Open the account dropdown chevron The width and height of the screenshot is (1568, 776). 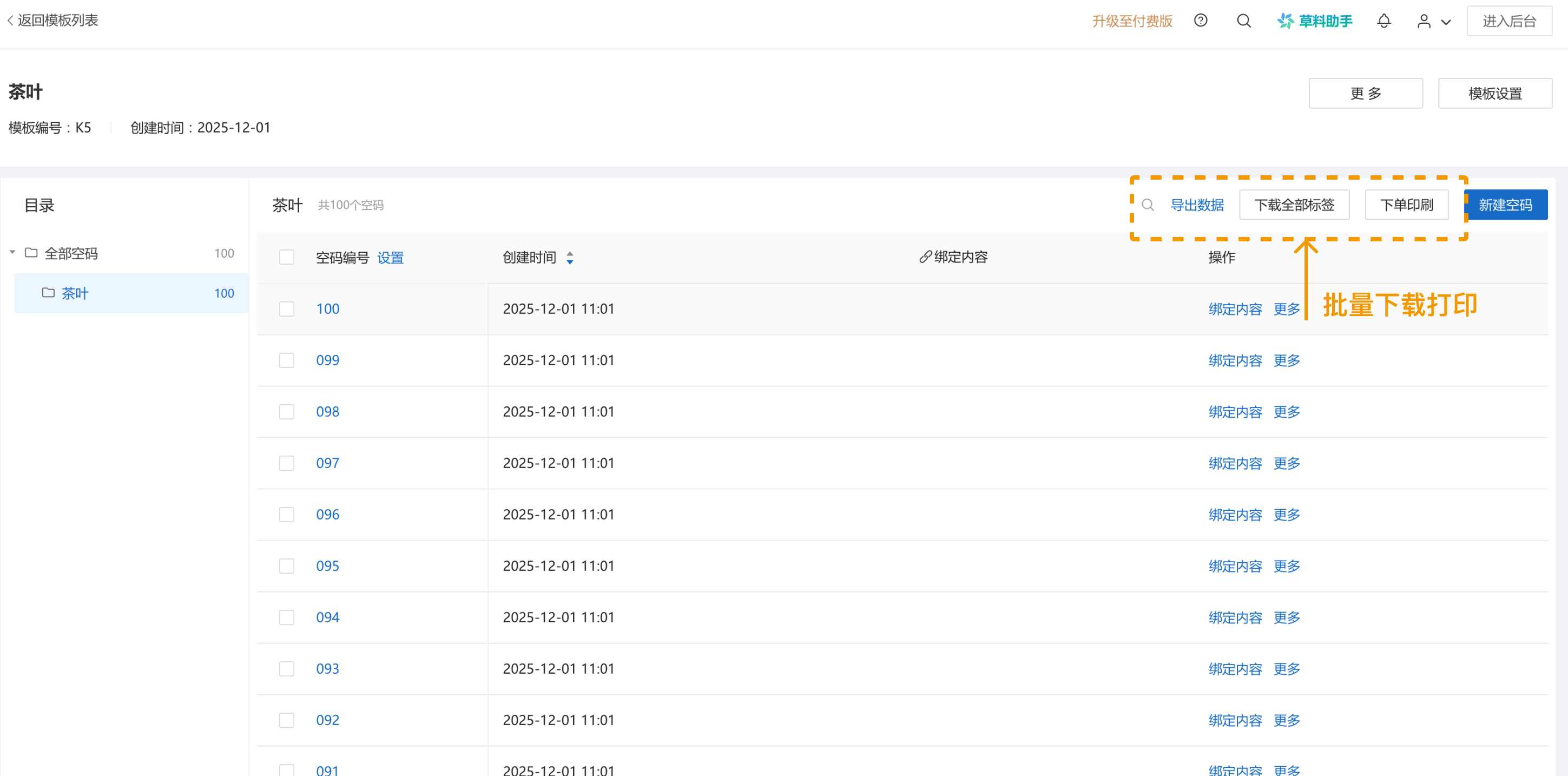[1446, 22]
